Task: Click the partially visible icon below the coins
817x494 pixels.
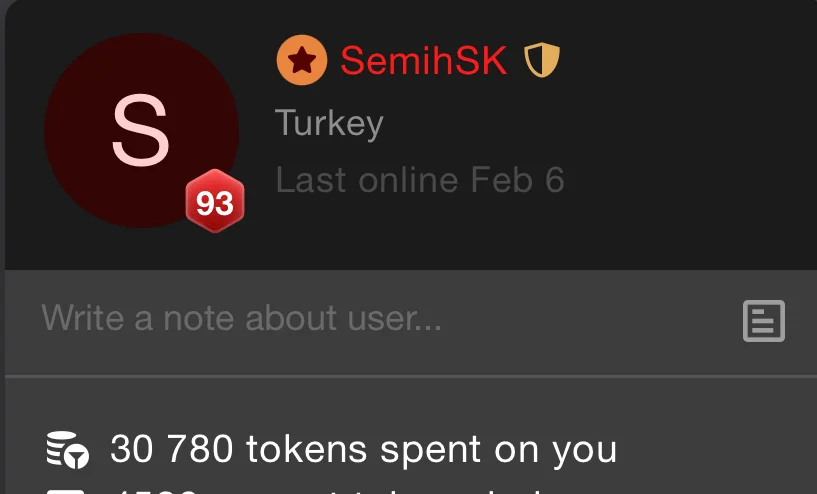Action: 65,491
